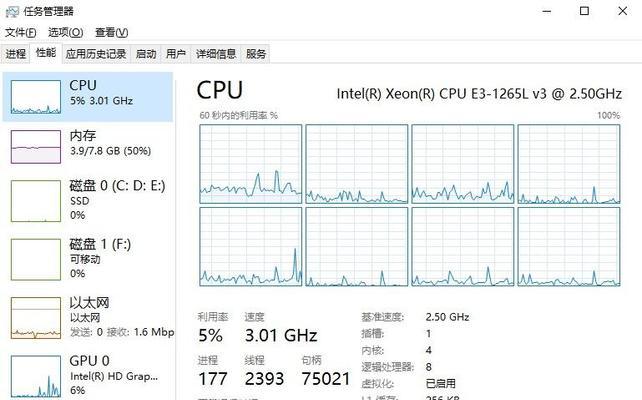
Task: Select the CPU mini graph in sidebar
Action: point(36,97)
